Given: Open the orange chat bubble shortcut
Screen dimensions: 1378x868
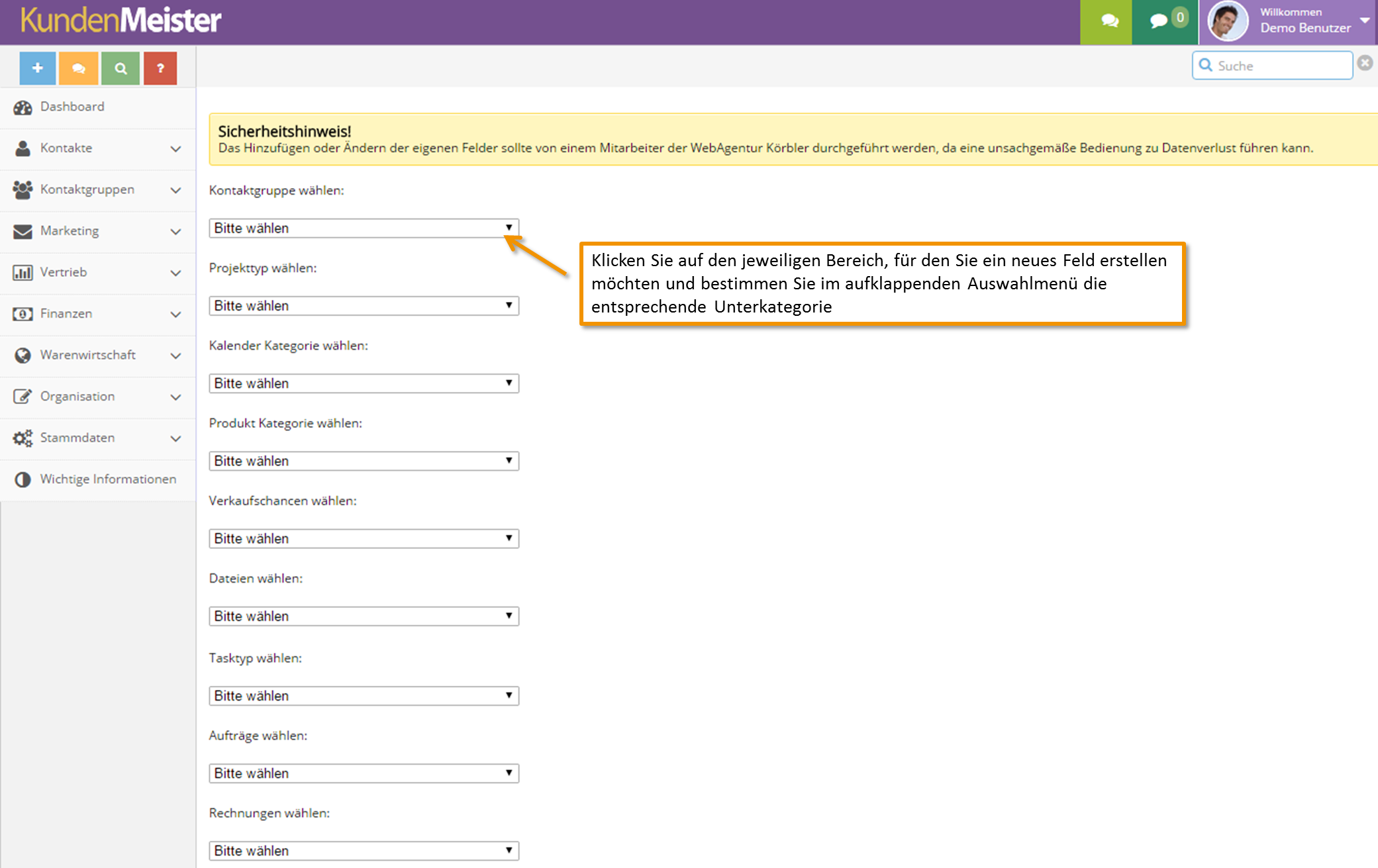Looking at the screenshot, I should [79, 68].
